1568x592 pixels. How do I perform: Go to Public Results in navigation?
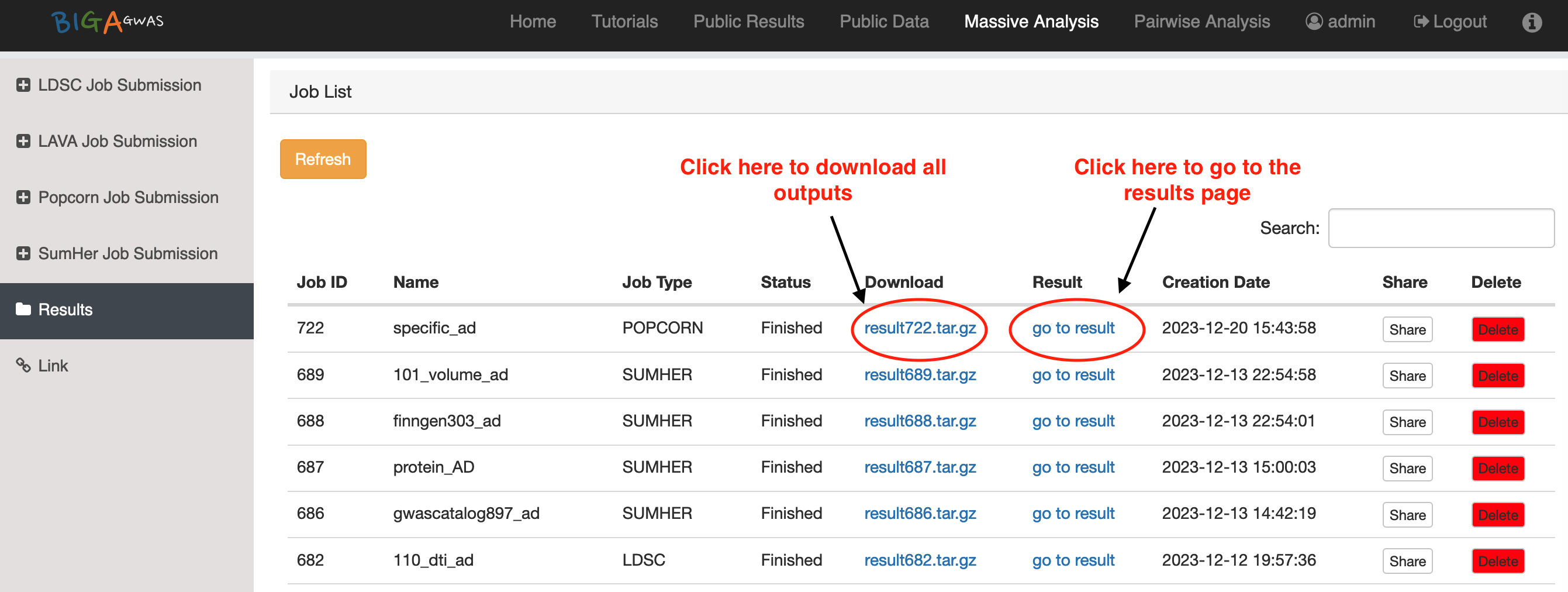point(748,22)
